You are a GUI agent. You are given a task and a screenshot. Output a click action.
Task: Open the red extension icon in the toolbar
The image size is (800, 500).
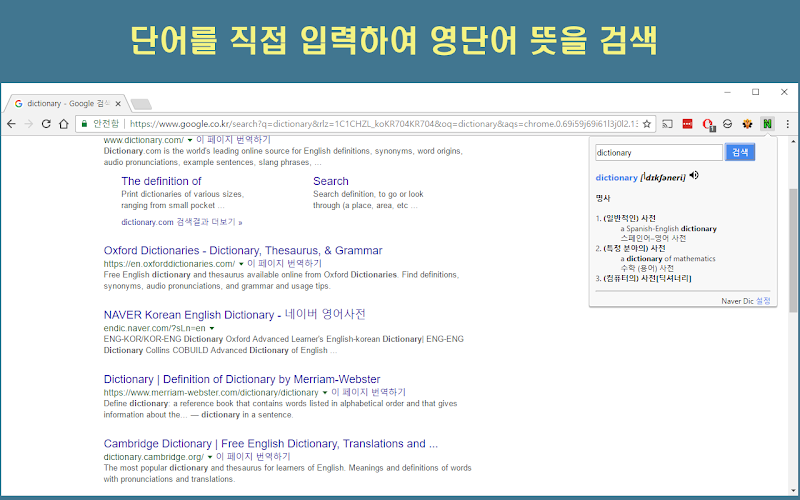687,124
